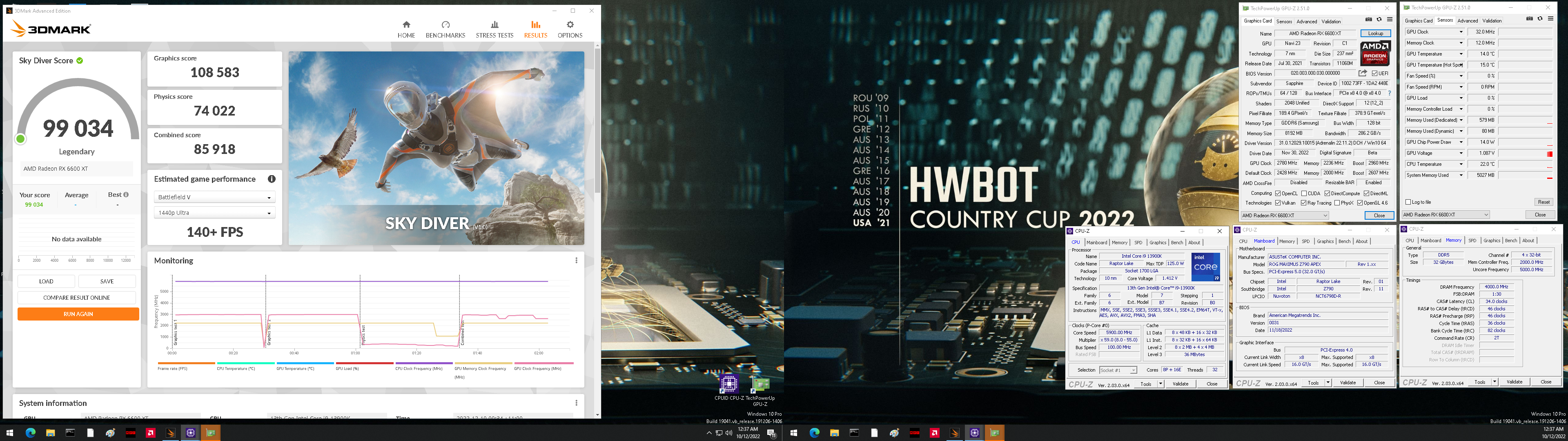Click the BIOS export arrow icon in GPU-Z
The width and height of the screenshot is (1568, 441).
tap(1363, 73)
